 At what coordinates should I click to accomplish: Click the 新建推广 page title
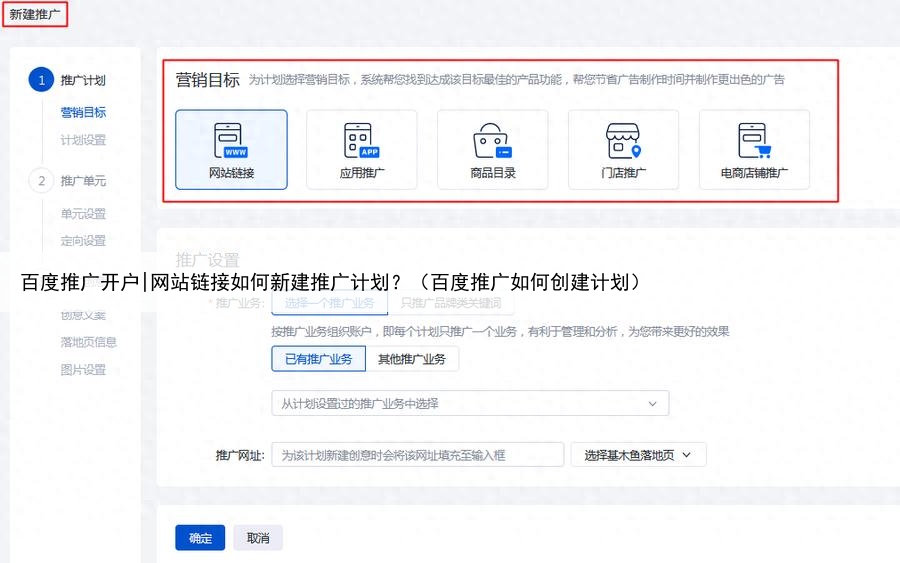tap(35, 14)
